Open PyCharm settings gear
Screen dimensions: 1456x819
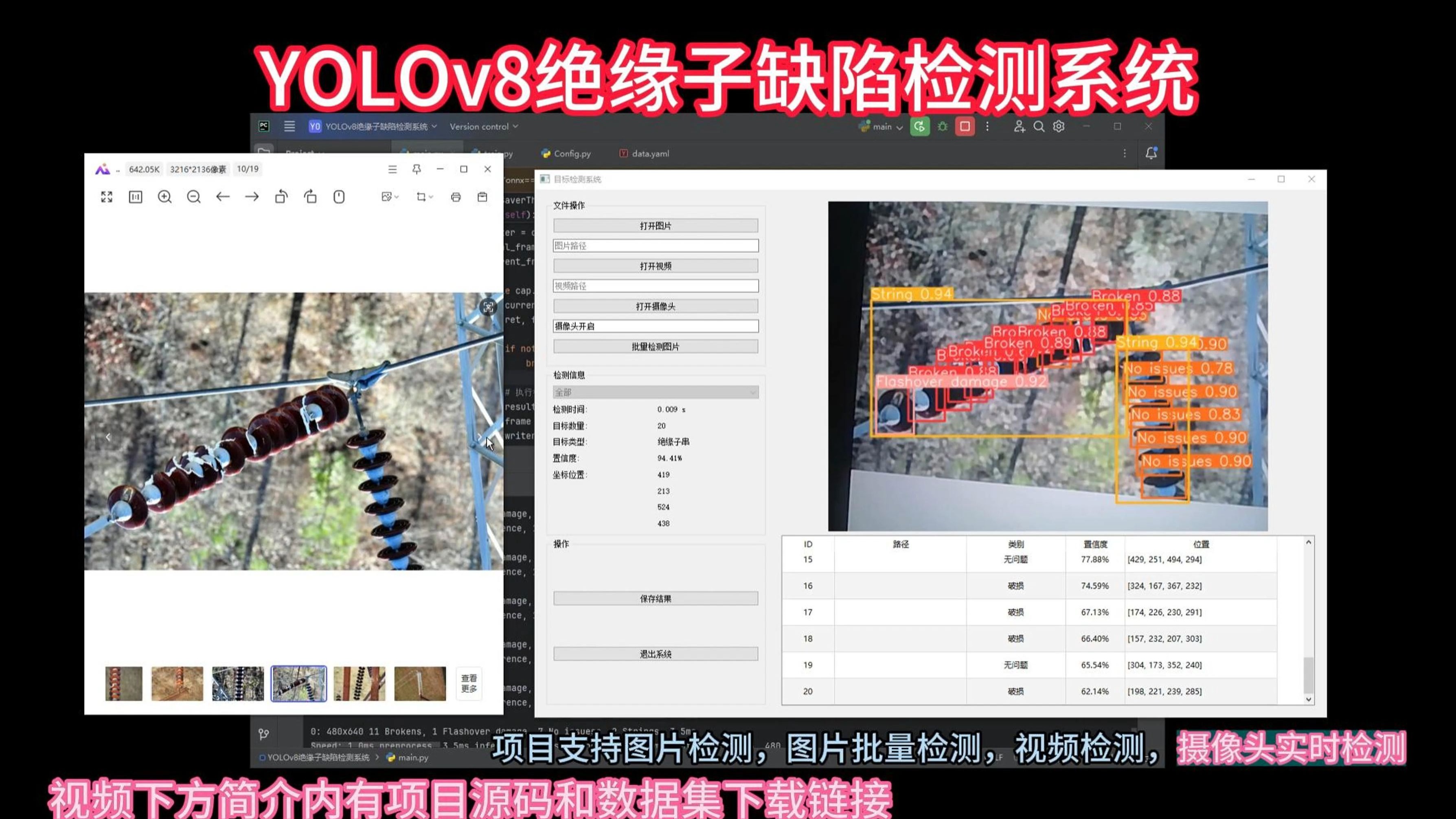tap(1058, 127)
